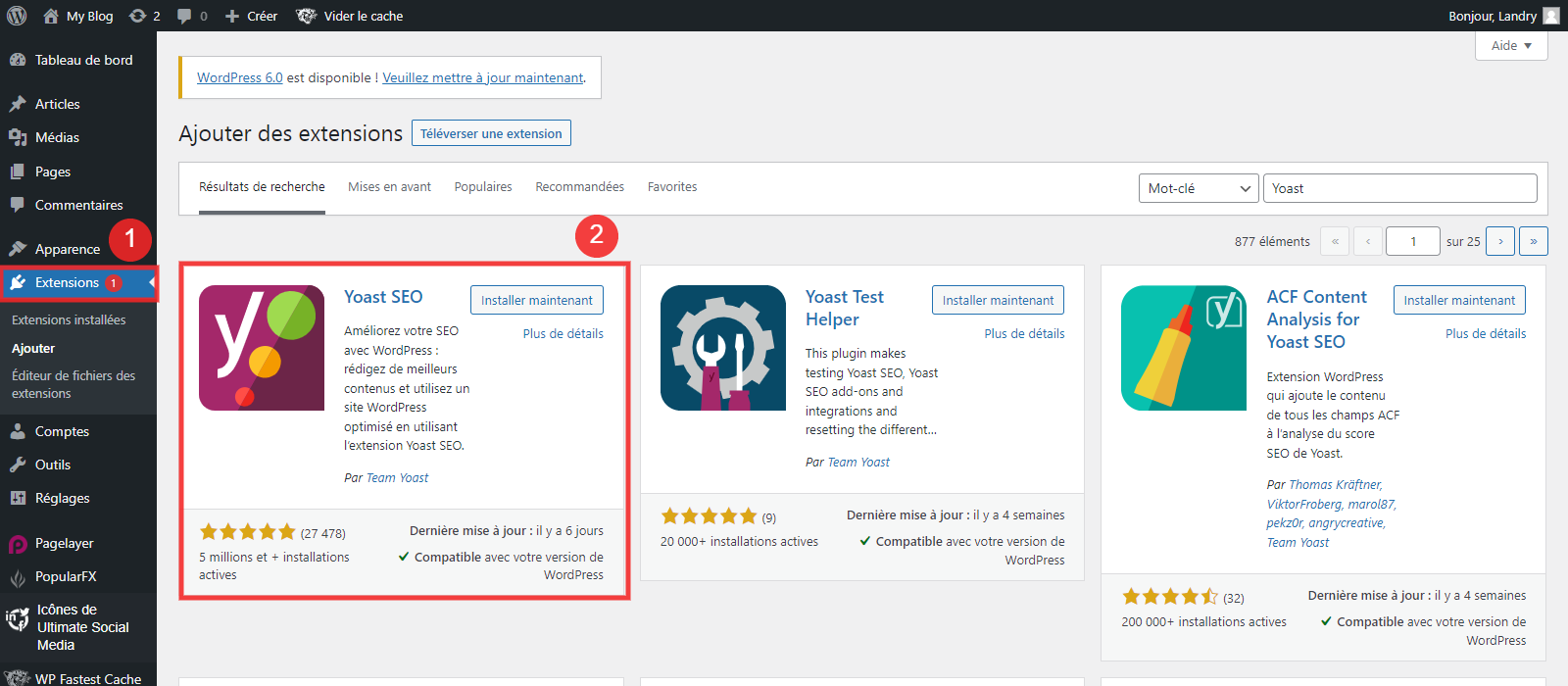Install Yoast SEO now
The height and width of the screenshot is (686, 1568).
tap(537, 300)
